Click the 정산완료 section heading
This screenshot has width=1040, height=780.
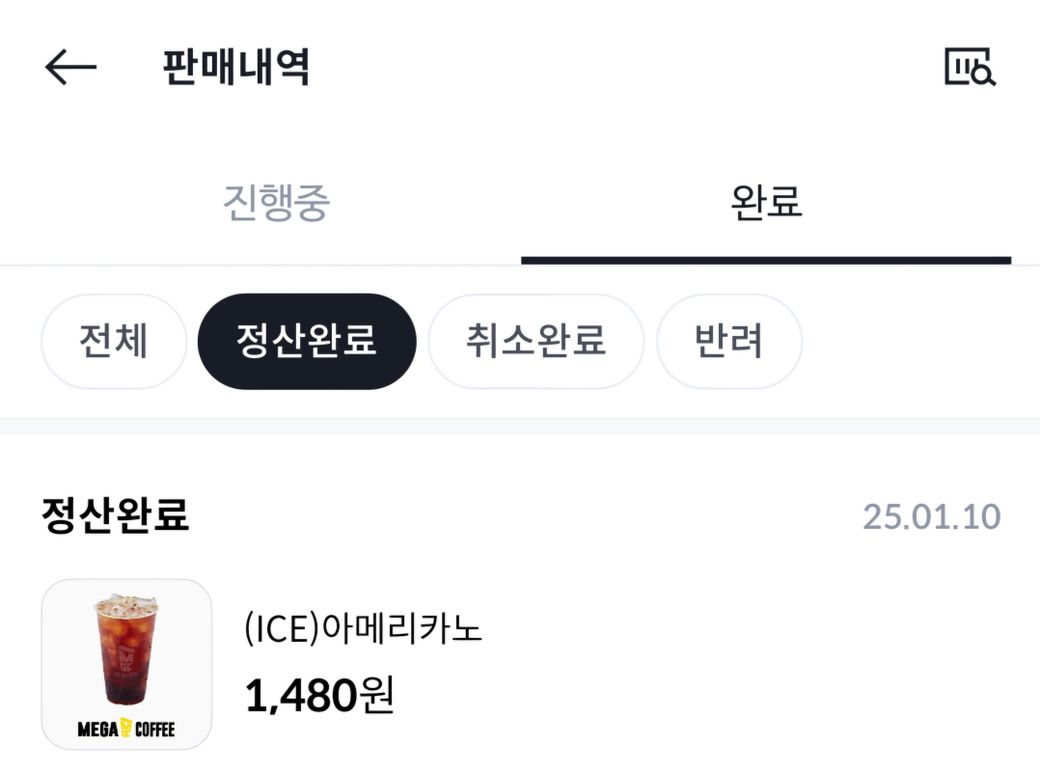click(x=115, y=516)
